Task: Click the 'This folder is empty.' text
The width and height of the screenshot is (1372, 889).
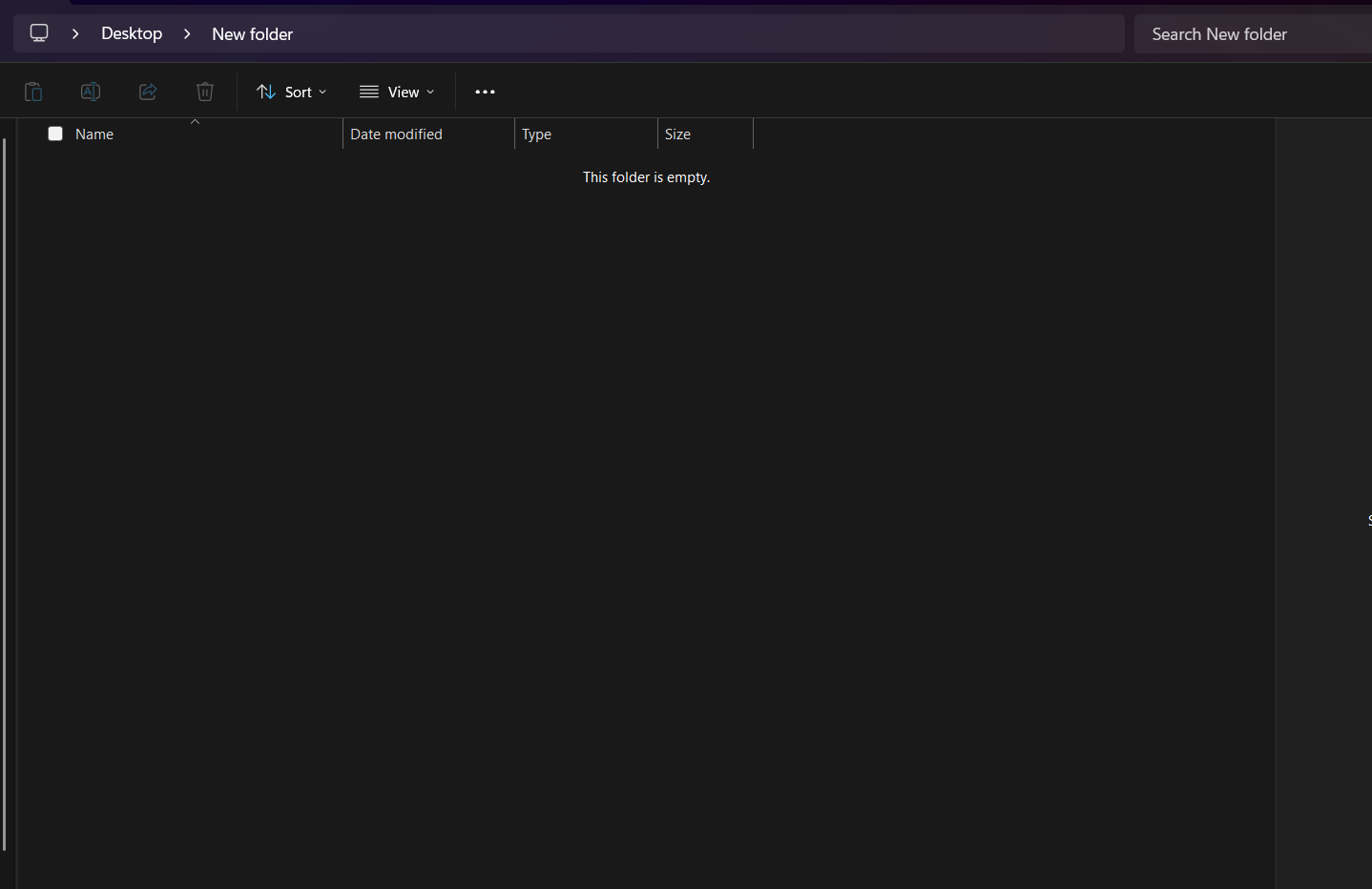Action: 646,177
